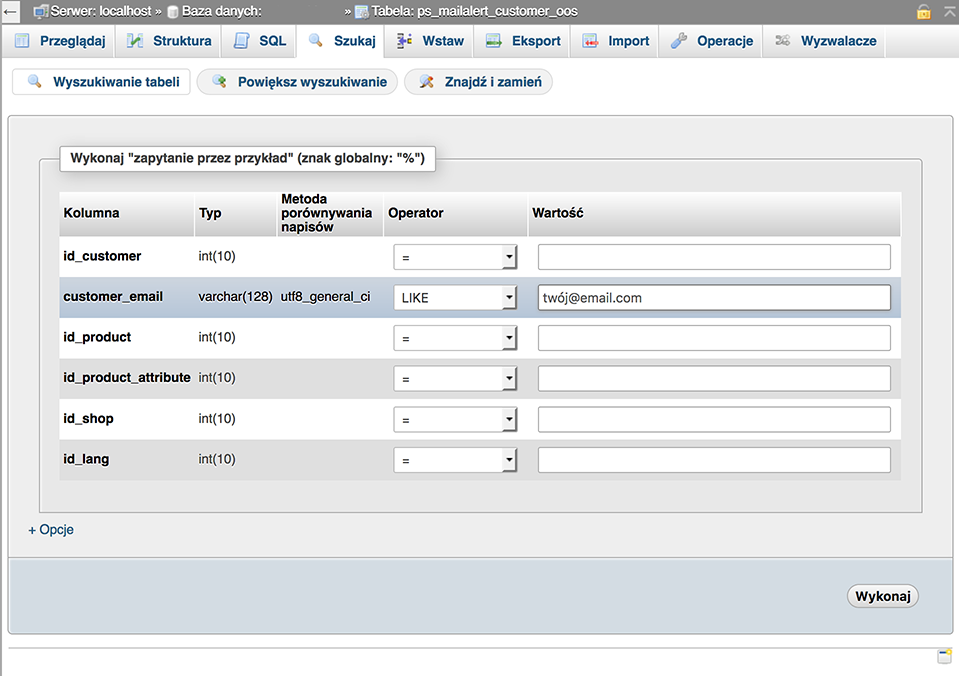Click the Eksport tab icon
This screenshot has height=676, width=959.
[494, 41]
